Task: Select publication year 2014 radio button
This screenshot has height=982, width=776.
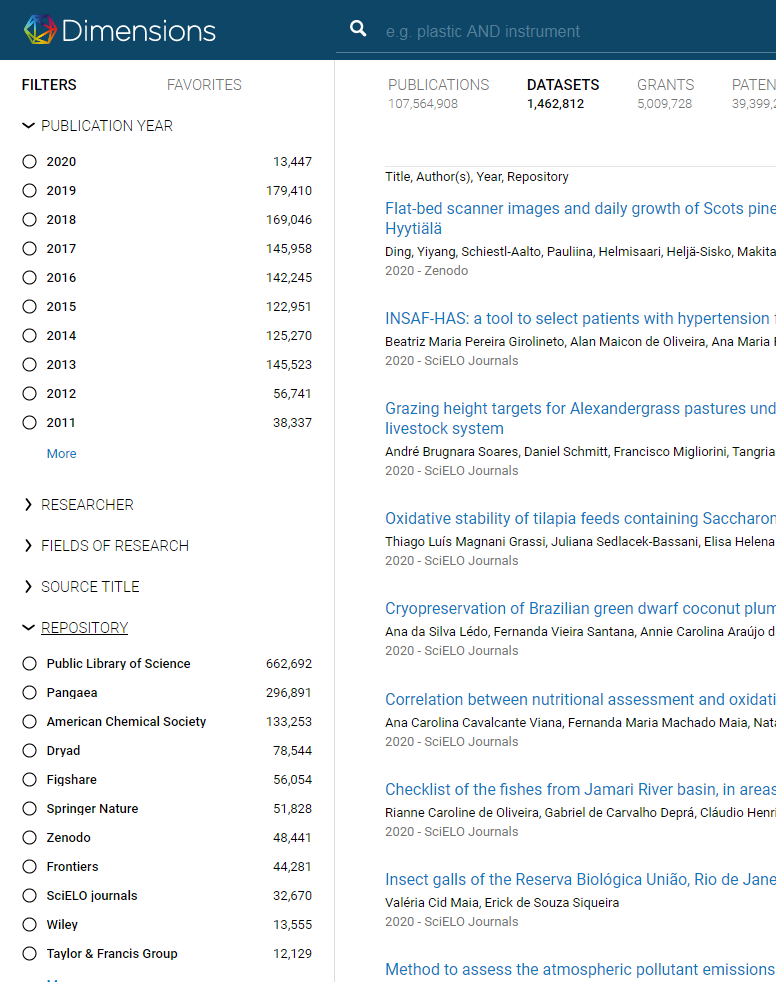Action: point(29,336)
